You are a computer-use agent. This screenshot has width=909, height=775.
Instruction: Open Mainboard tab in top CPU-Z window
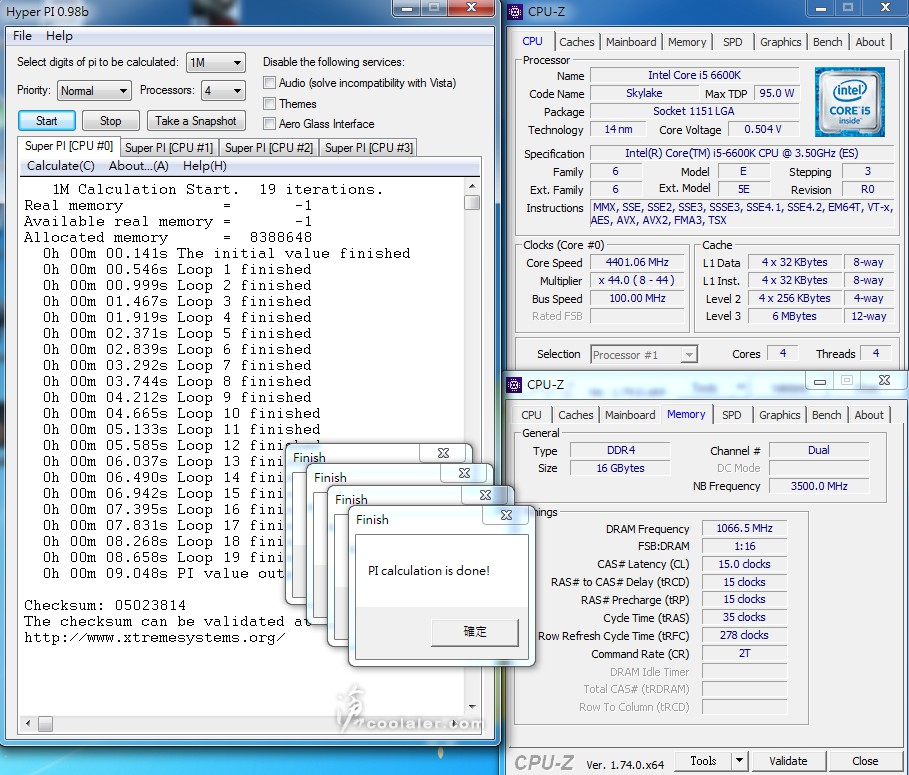(x=631, y=42)
